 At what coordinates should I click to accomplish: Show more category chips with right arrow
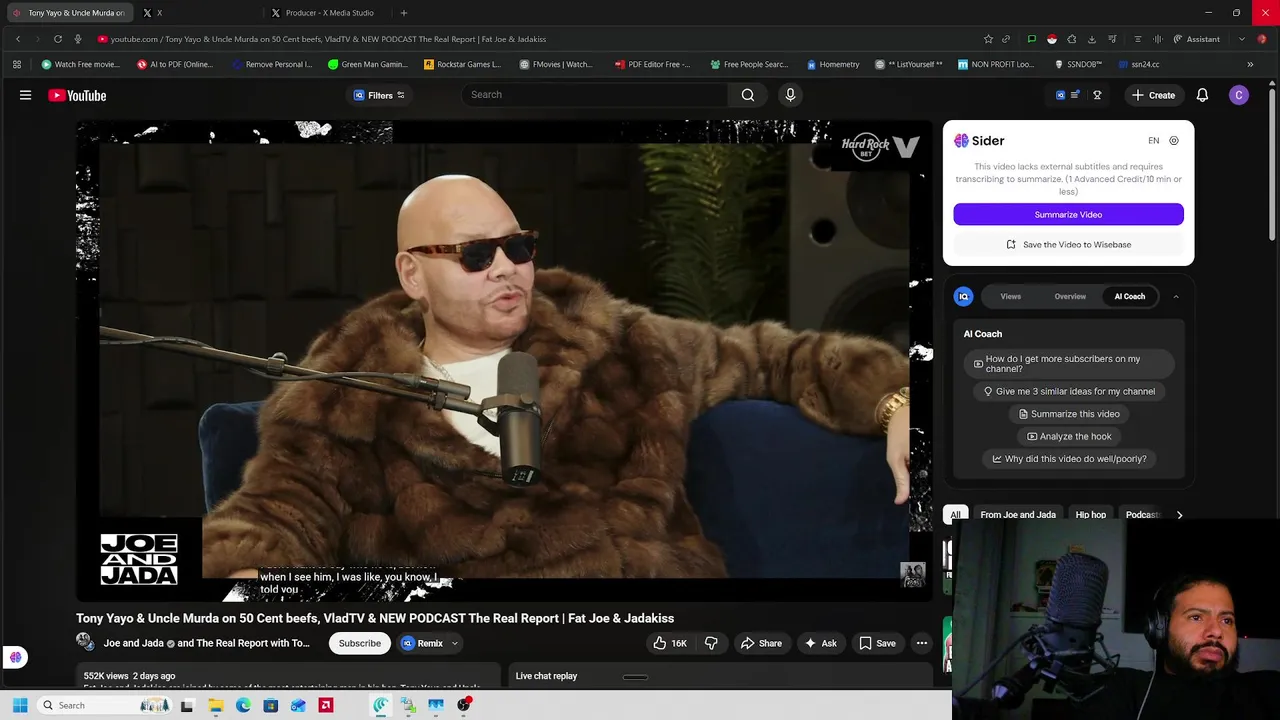pyautogui.click(x=1179, y=515)
